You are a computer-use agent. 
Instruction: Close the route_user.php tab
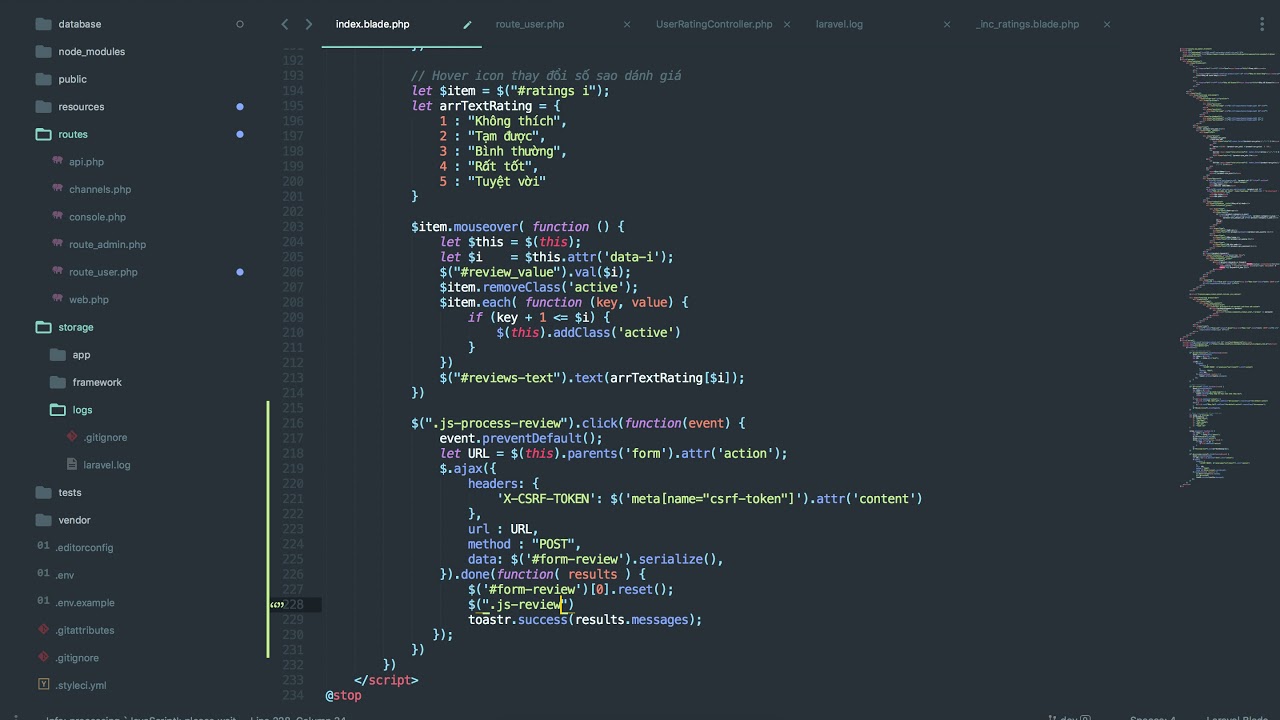[x=627, y=24]
